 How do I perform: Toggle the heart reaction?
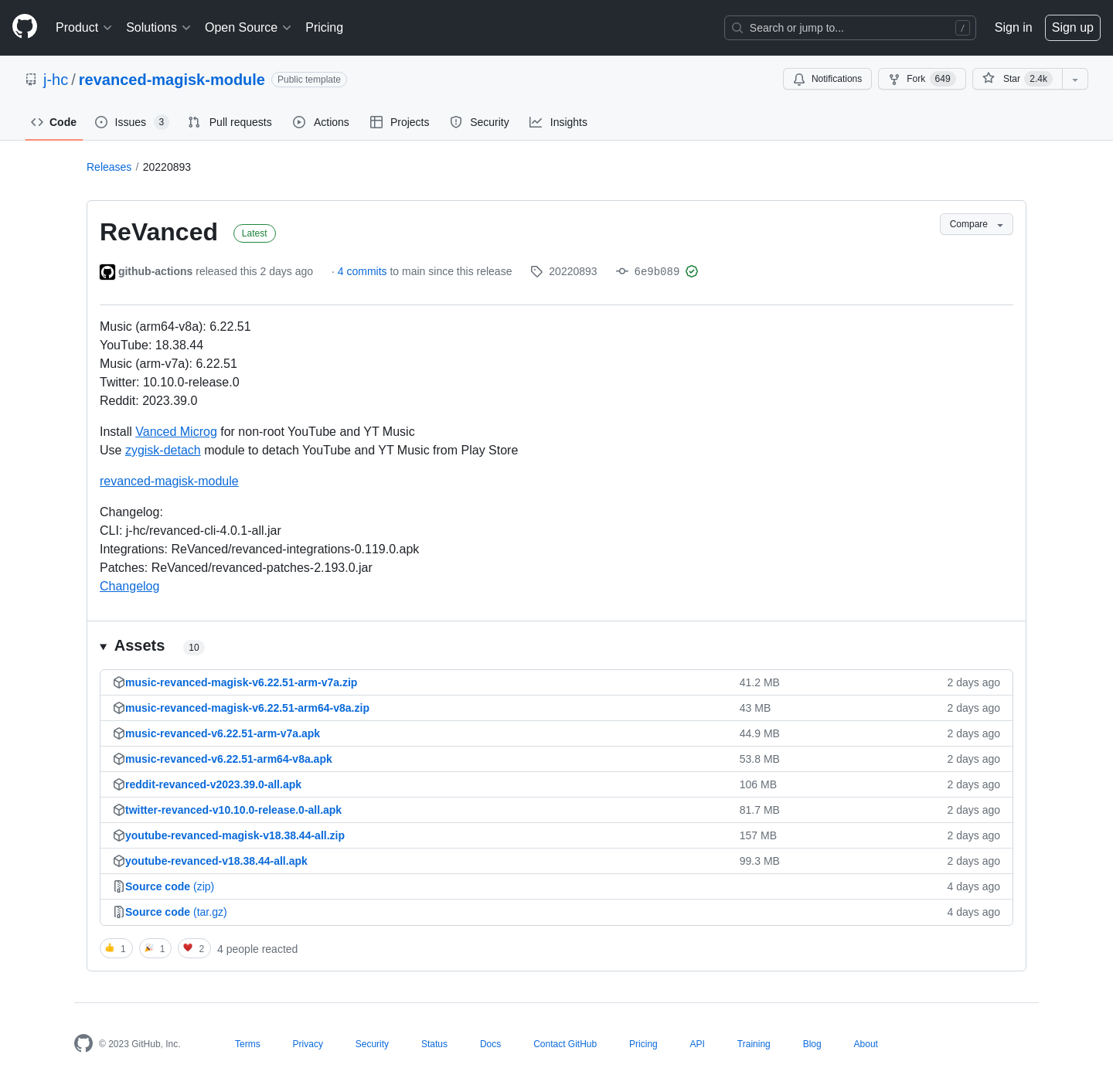point(194,948)
